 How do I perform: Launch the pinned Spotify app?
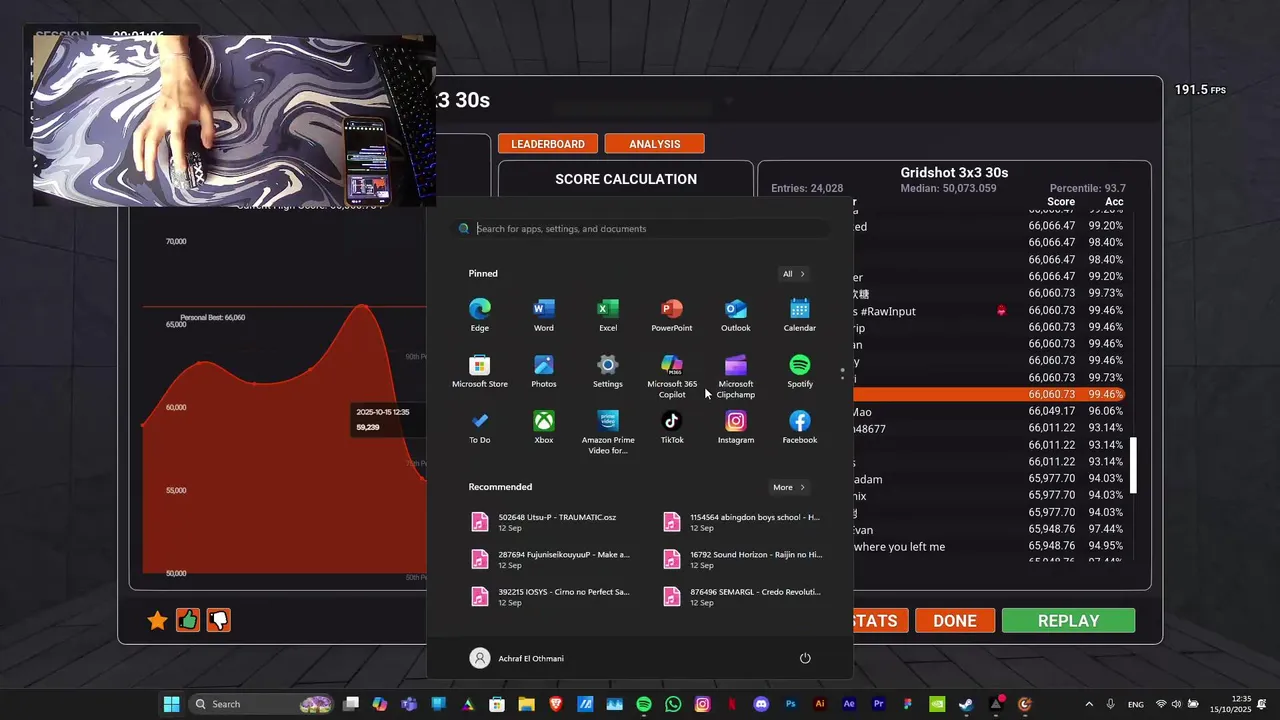coord(800,371)
